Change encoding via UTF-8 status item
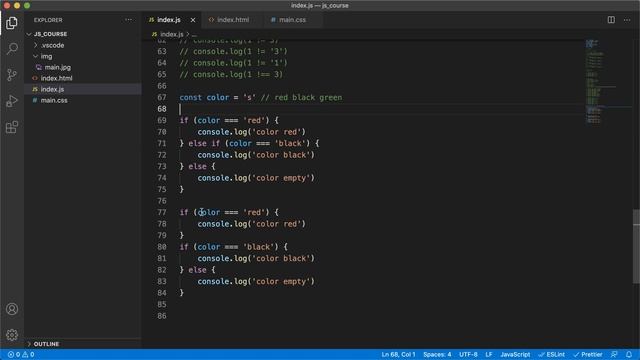This screenshot has height=360, width=640. click(468, 354)
